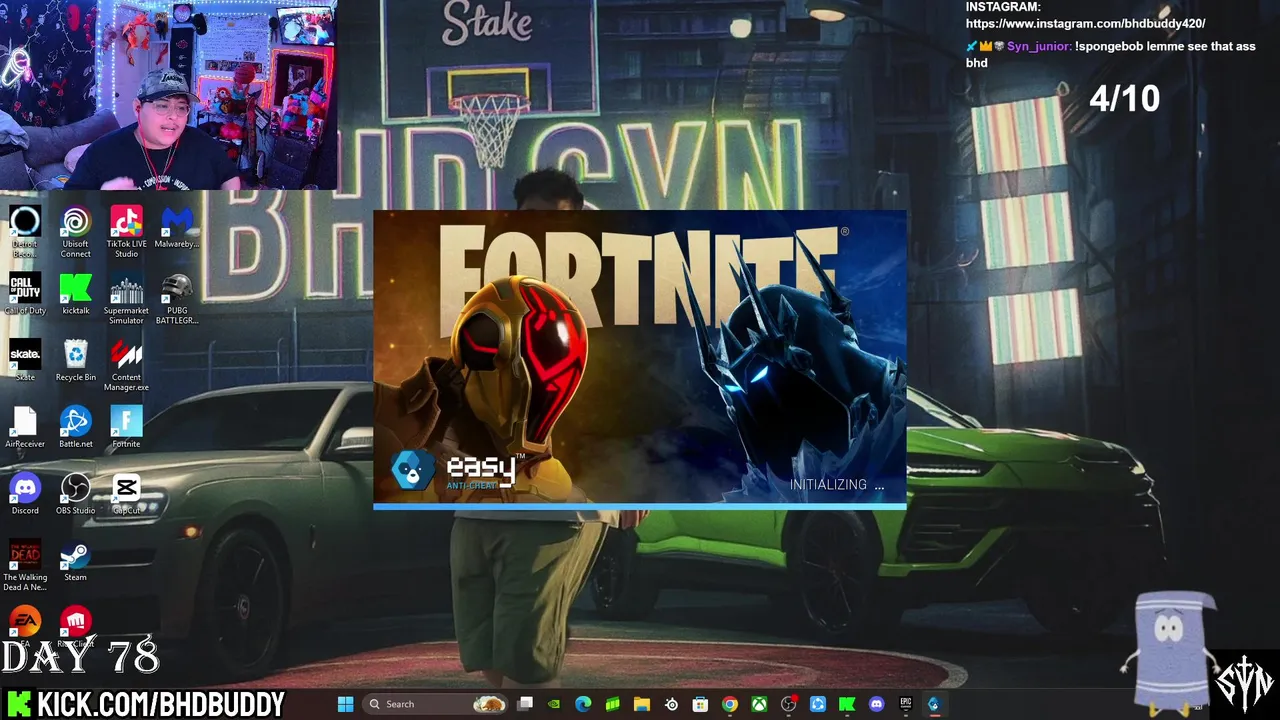
Task: Open File Explorer from the taskbar
Action: tap(642, 704)
